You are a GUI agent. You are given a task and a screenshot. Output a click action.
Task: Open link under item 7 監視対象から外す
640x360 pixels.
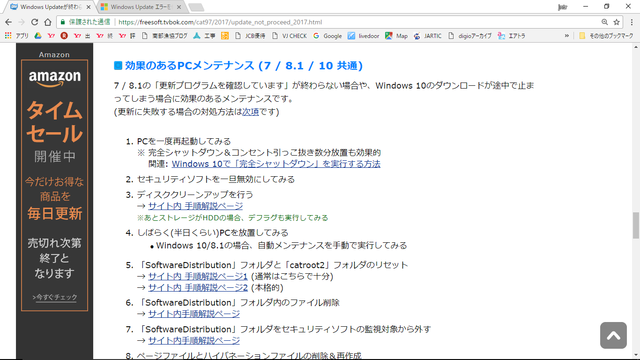[x=194, y=340]
